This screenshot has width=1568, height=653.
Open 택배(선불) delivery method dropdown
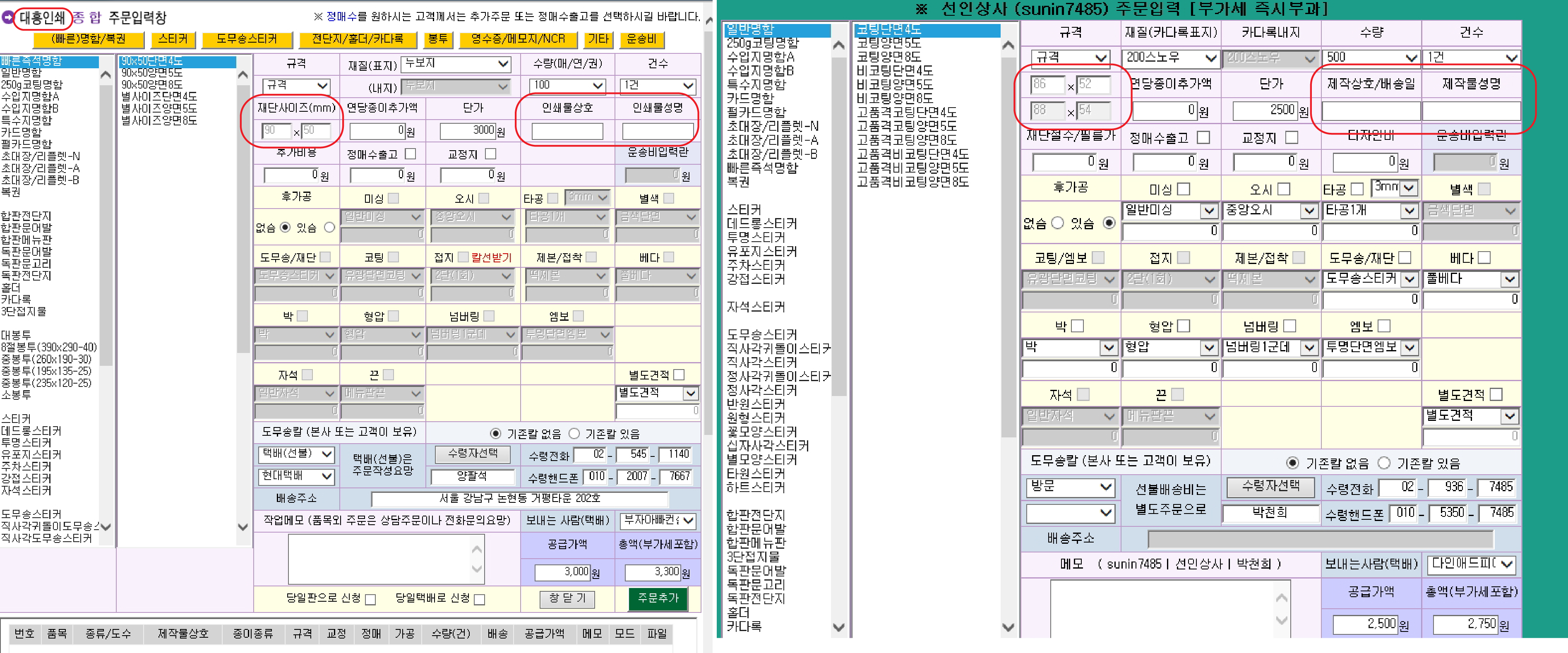(296, 454)
